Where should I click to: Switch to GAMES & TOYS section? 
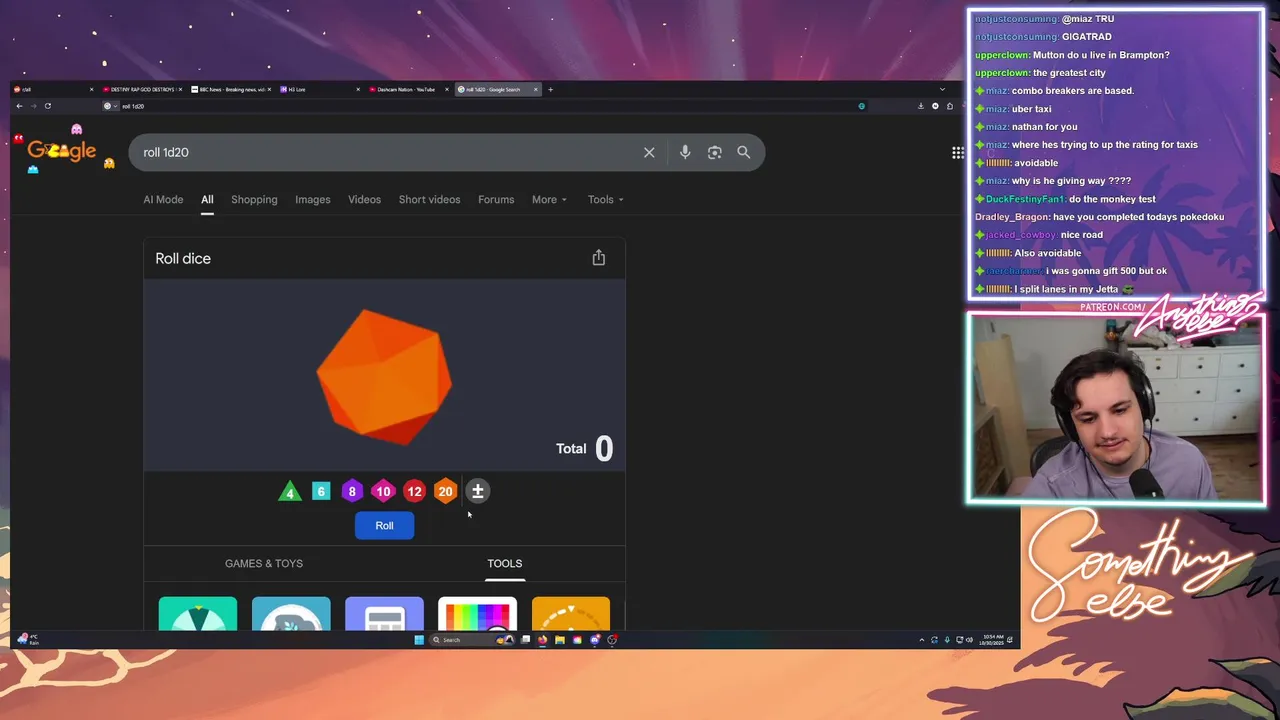coord(264,563)
